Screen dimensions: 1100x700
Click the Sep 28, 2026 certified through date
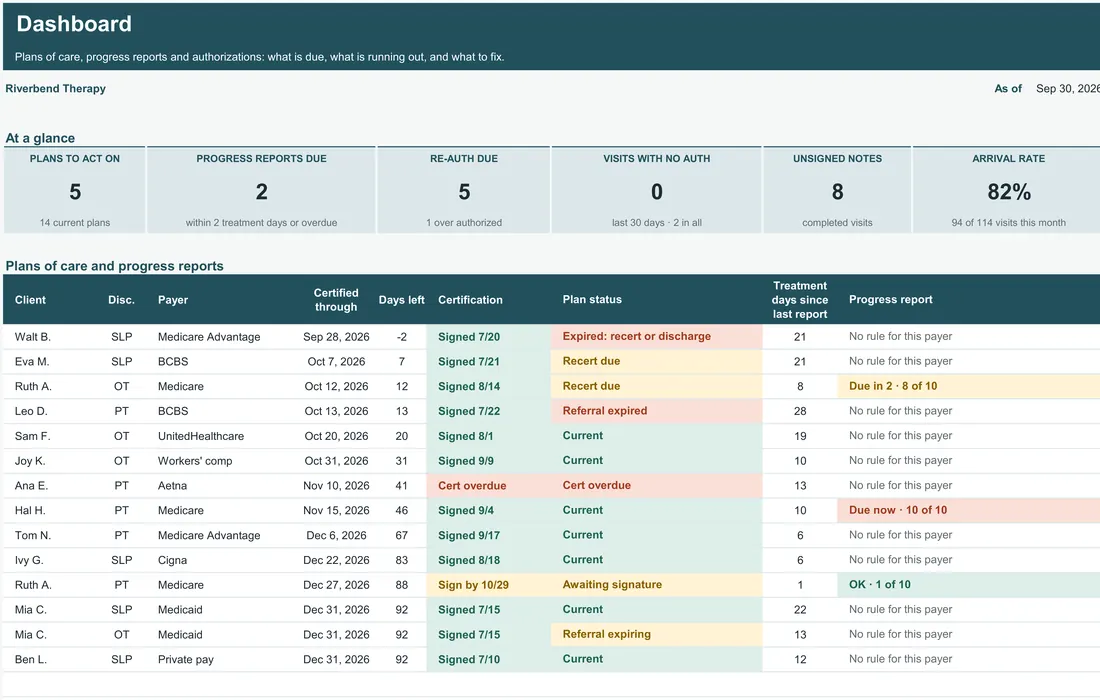pos(336,337)
